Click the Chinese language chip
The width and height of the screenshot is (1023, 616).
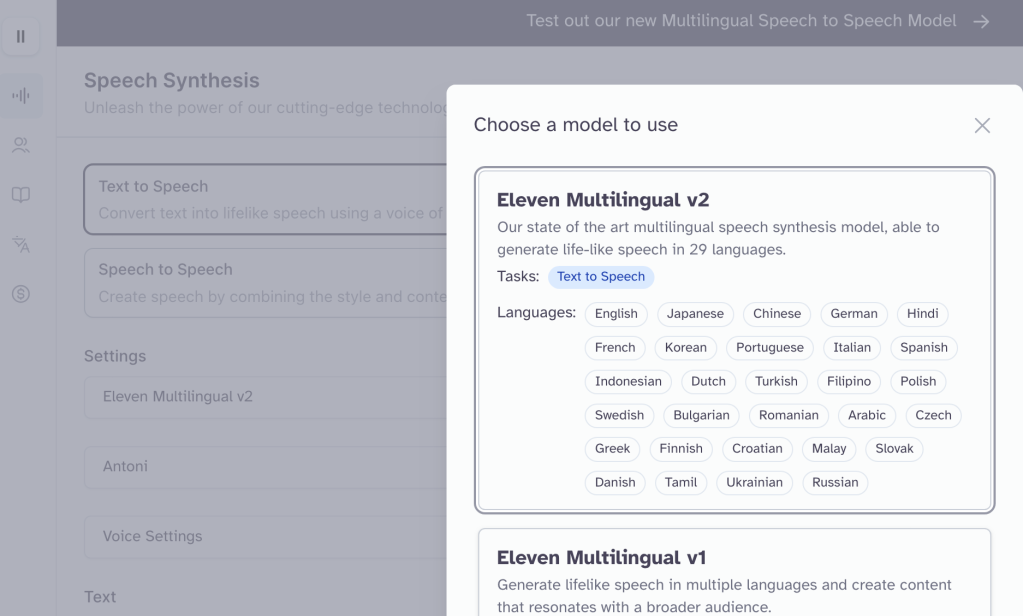(777, 314)
